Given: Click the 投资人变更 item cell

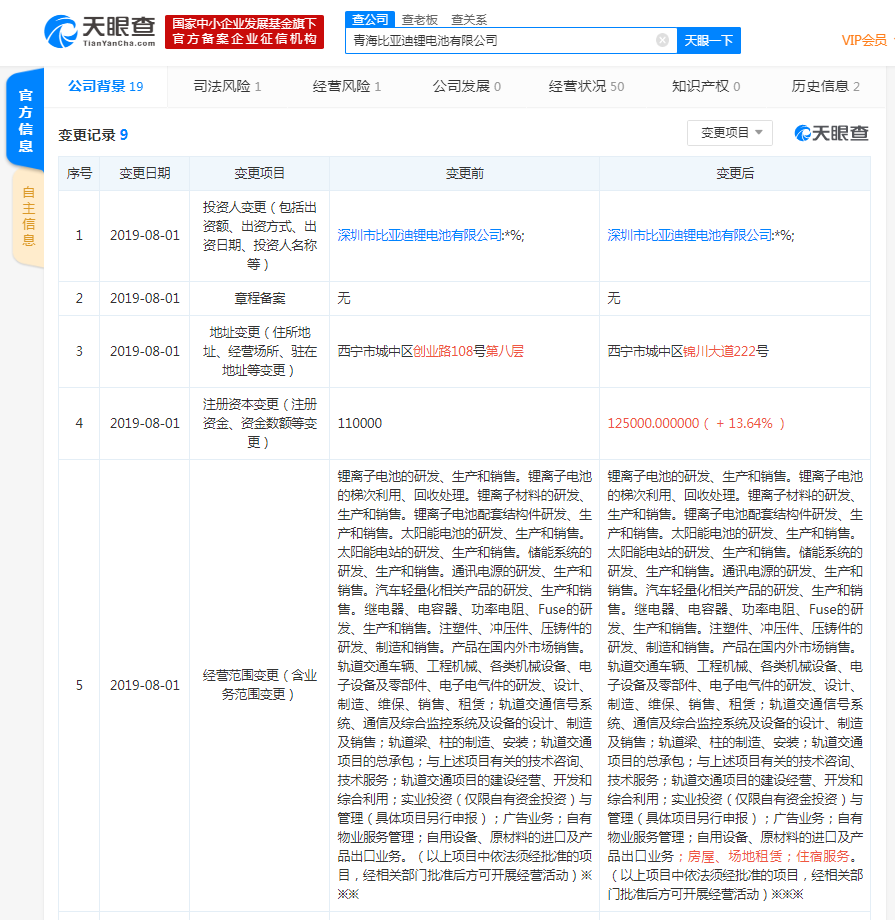Looking at the screenshot, I should [259, 235].
